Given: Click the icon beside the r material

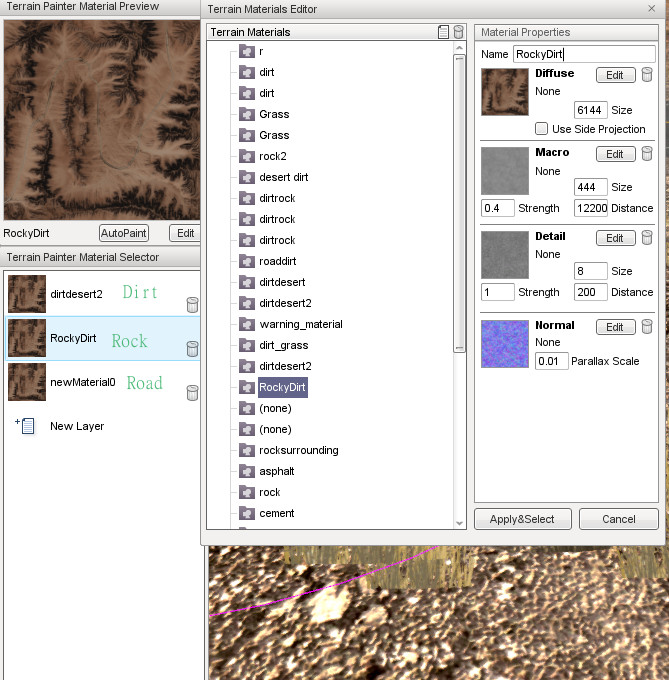Looking at the screenshot, I should (x=247, y=51).
